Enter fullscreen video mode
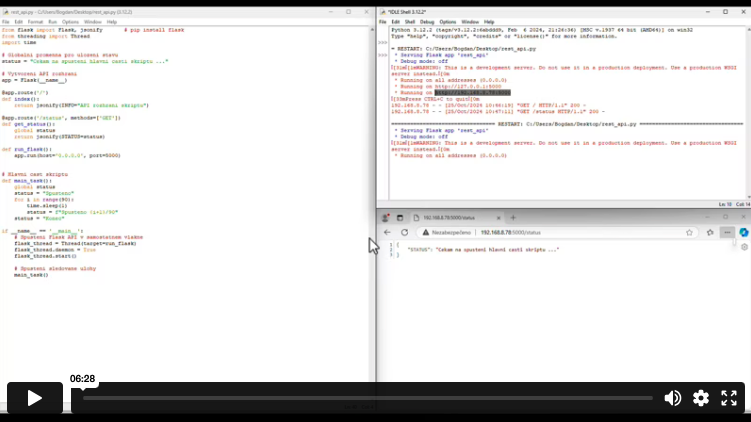 click(730, 398)
